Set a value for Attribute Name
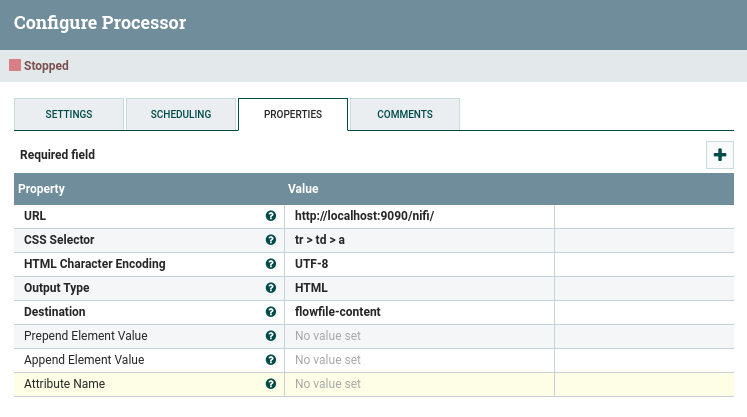The image size is (747, 417). 419,384
